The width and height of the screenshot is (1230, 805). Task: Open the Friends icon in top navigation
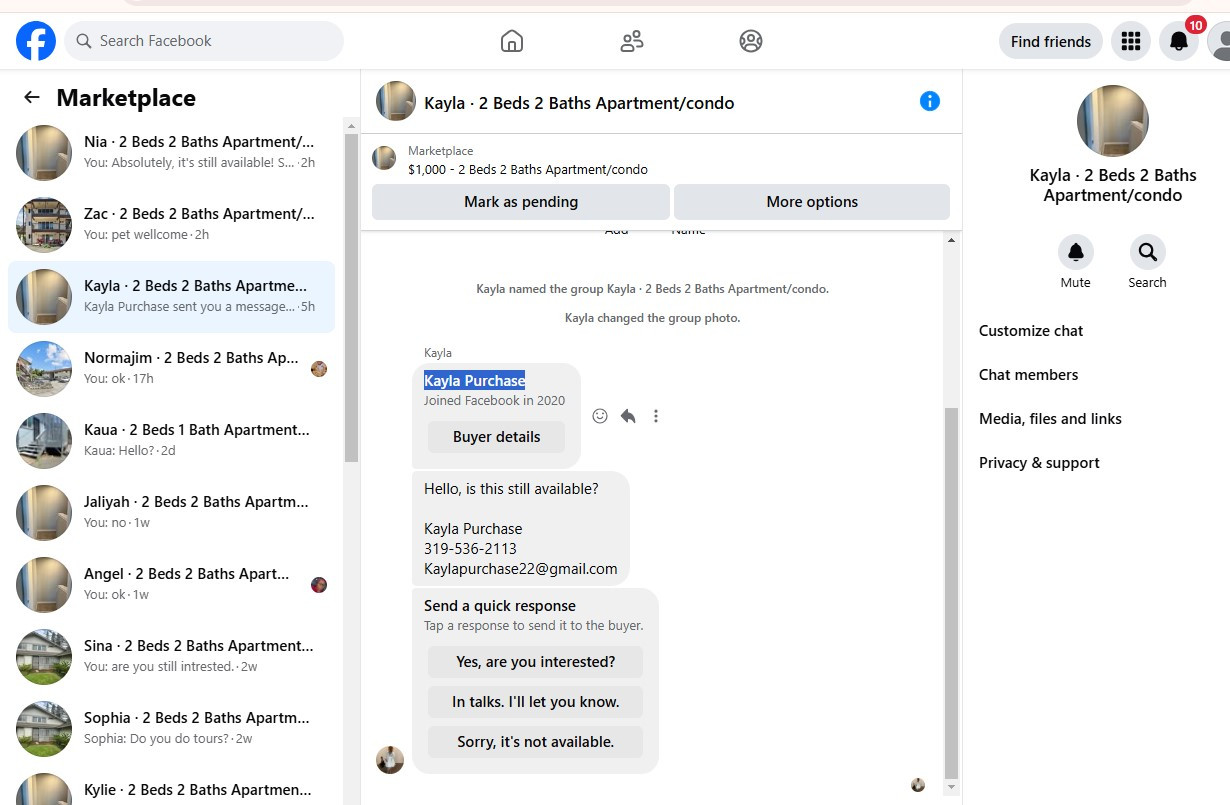(x=631, y=41)
